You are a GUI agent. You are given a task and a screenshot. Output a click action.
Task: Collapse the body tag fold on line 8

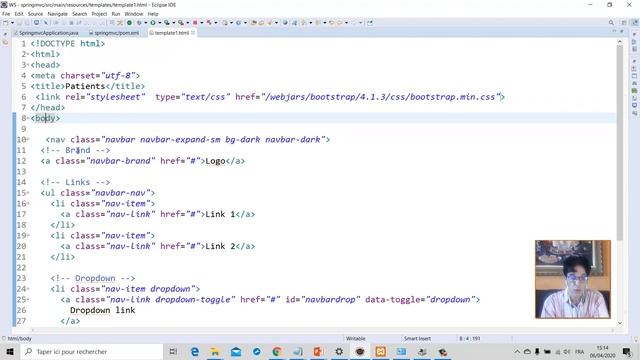[28, 118]
